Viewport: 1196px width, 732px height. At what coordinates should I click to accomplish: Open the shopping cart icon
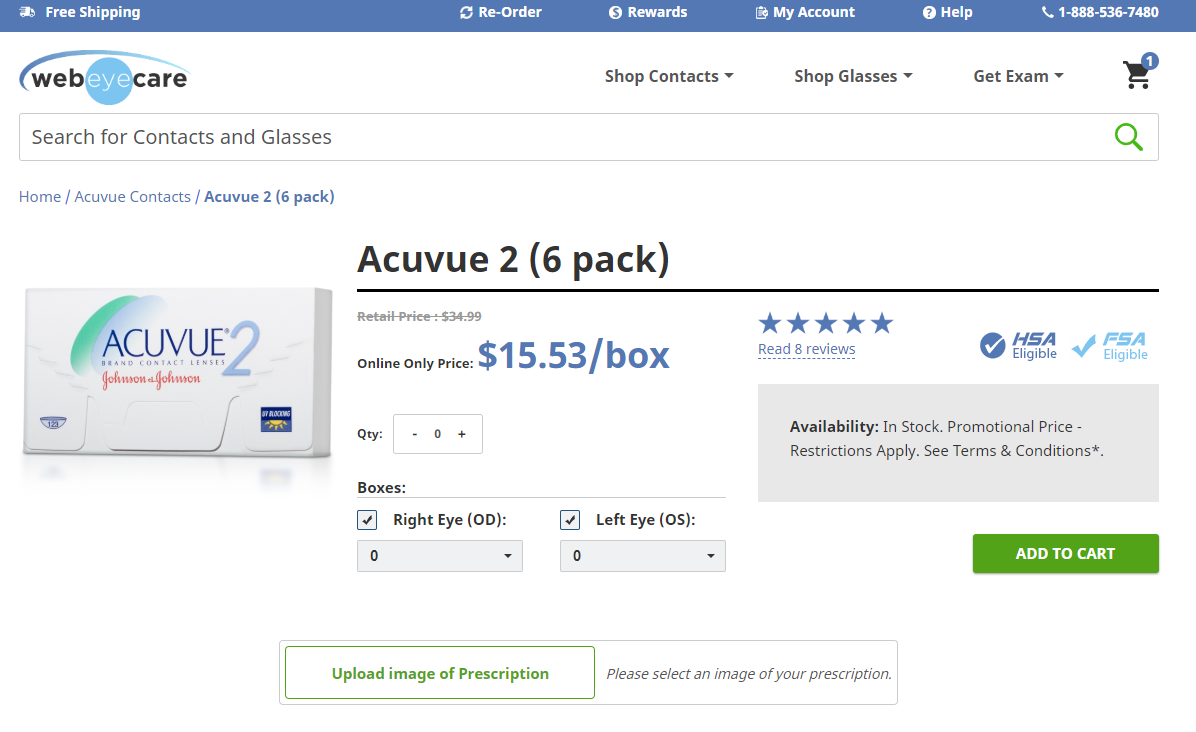click(x=1138, y=74)
